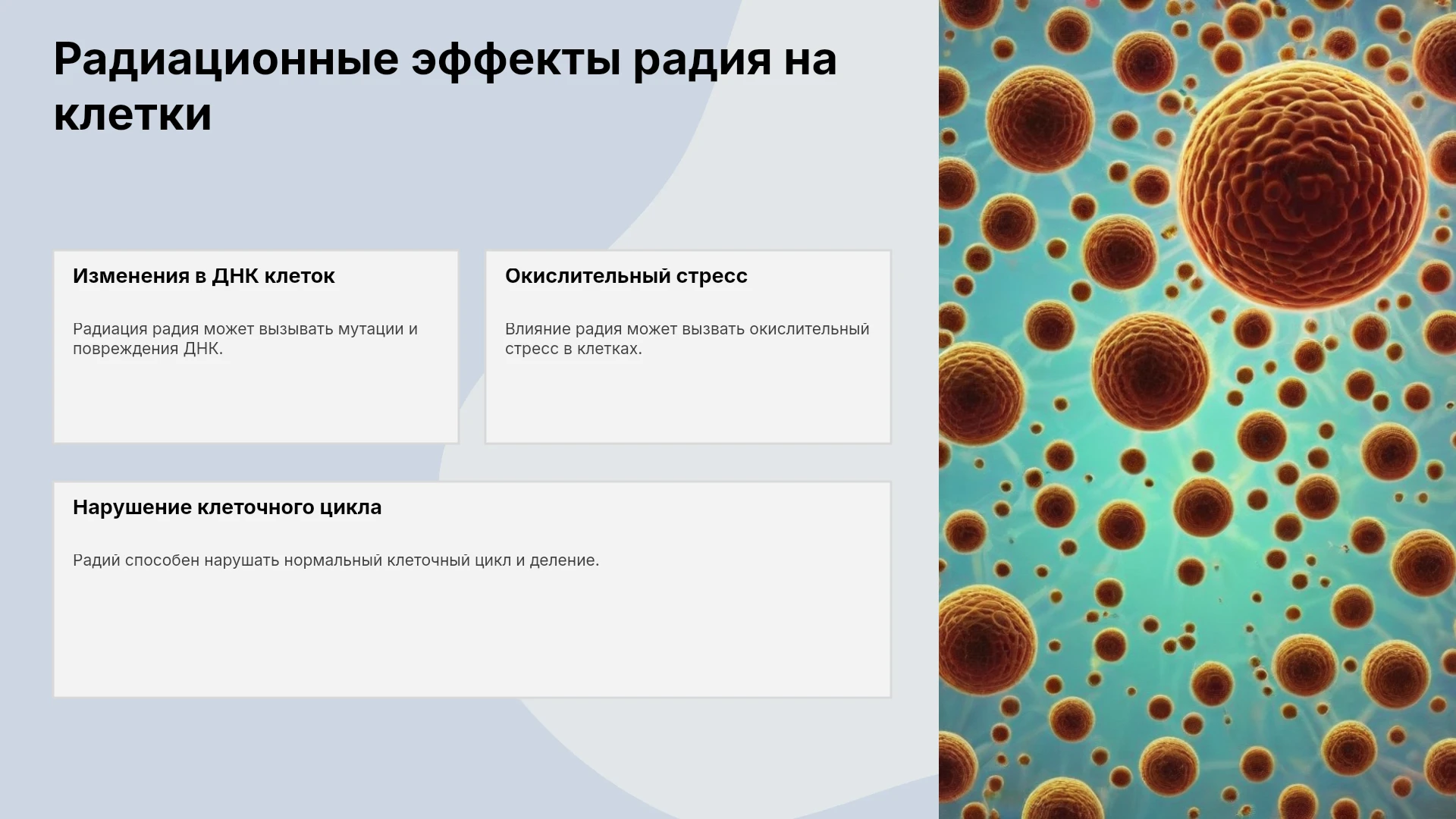Select the text about oxidative stress in cells
This screenshot has width=1456, height=819.
pos(687,339)
